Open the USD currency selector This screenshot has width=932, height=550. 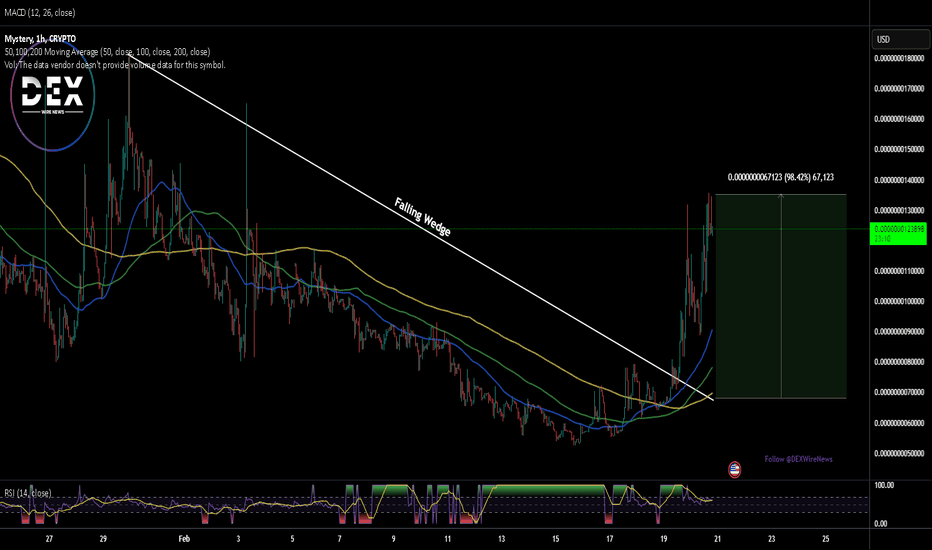tap(900, 39)
